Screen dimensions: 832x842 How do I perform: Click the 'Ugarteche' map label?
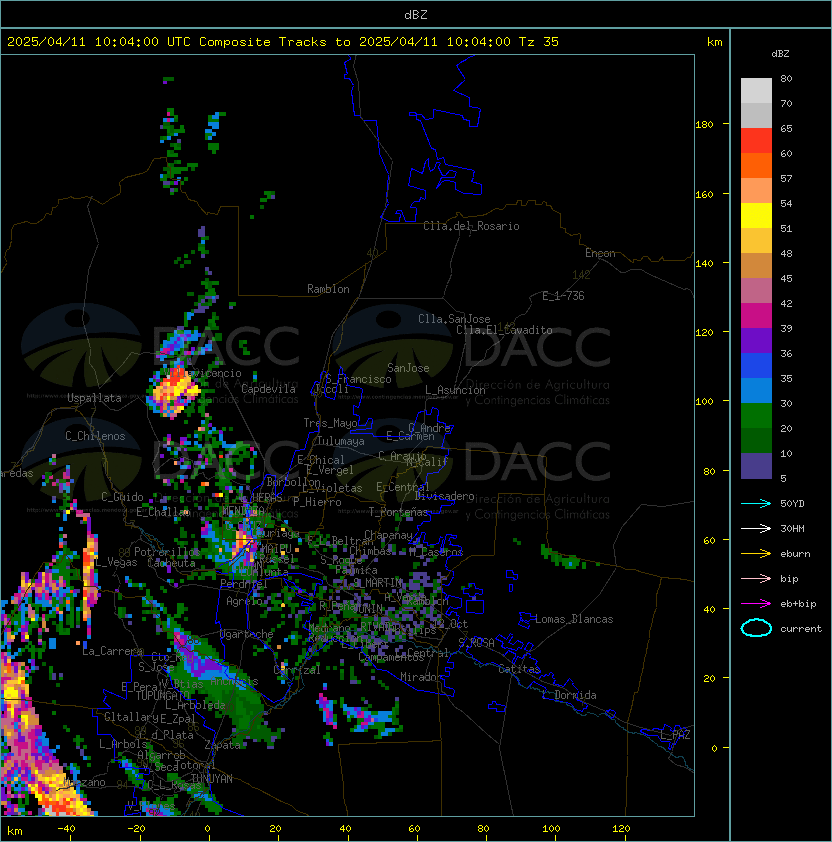pos(247,634)
